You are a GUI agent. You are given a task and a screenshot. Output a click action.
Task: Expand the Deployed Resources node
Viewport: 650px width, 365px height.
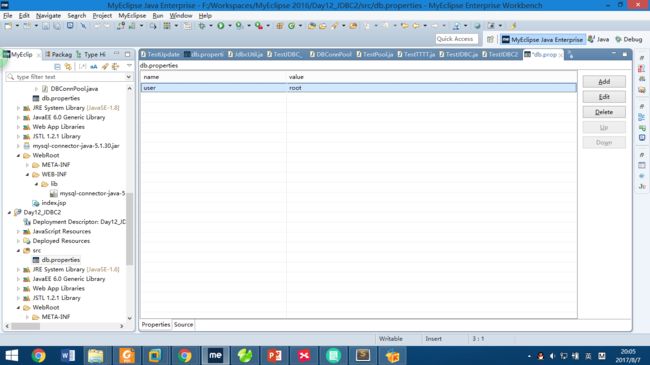point(18,241)
